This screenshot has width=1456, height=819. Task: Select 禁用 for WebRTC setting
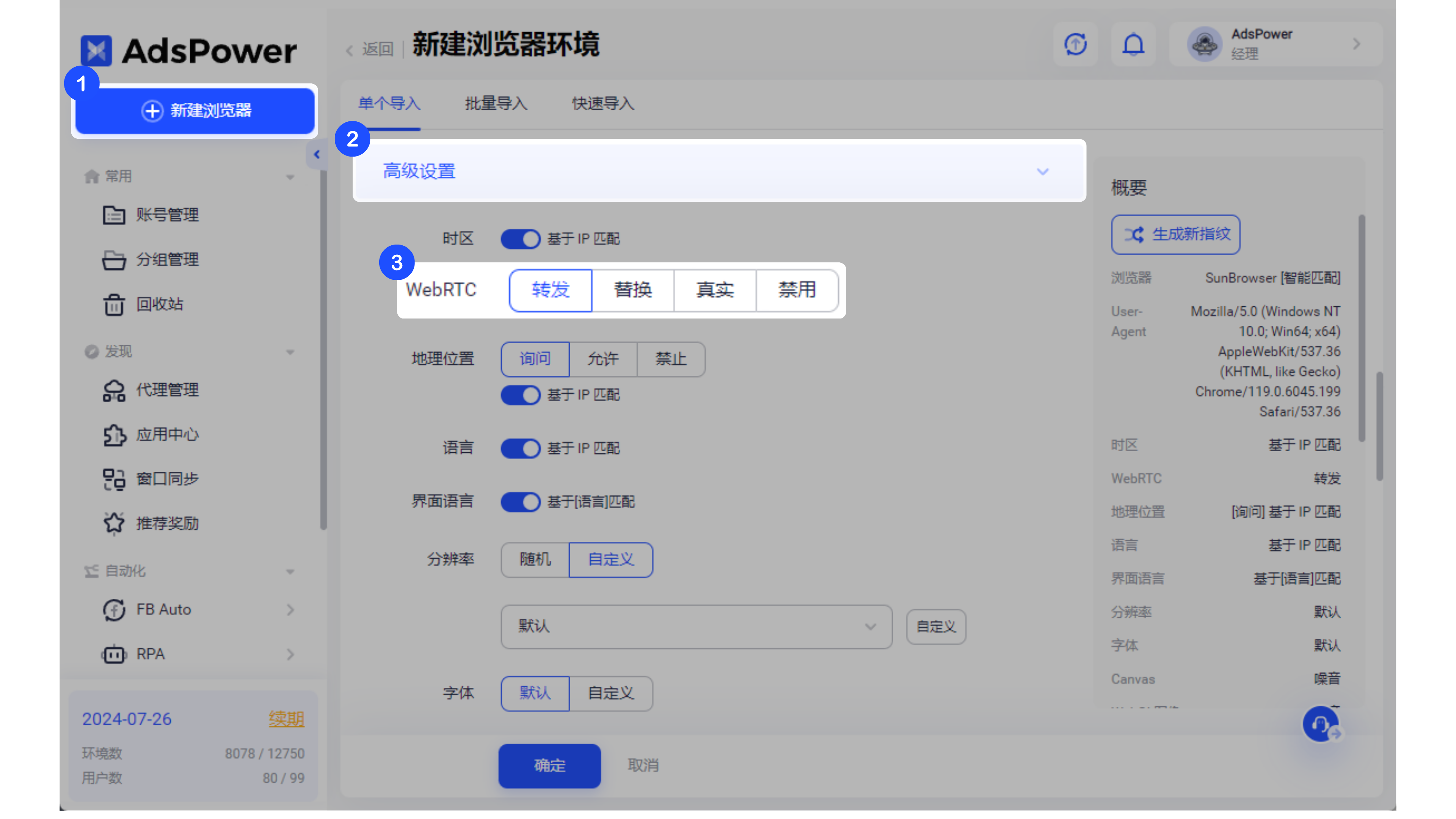pyautogui.click(x=797, y=290)
